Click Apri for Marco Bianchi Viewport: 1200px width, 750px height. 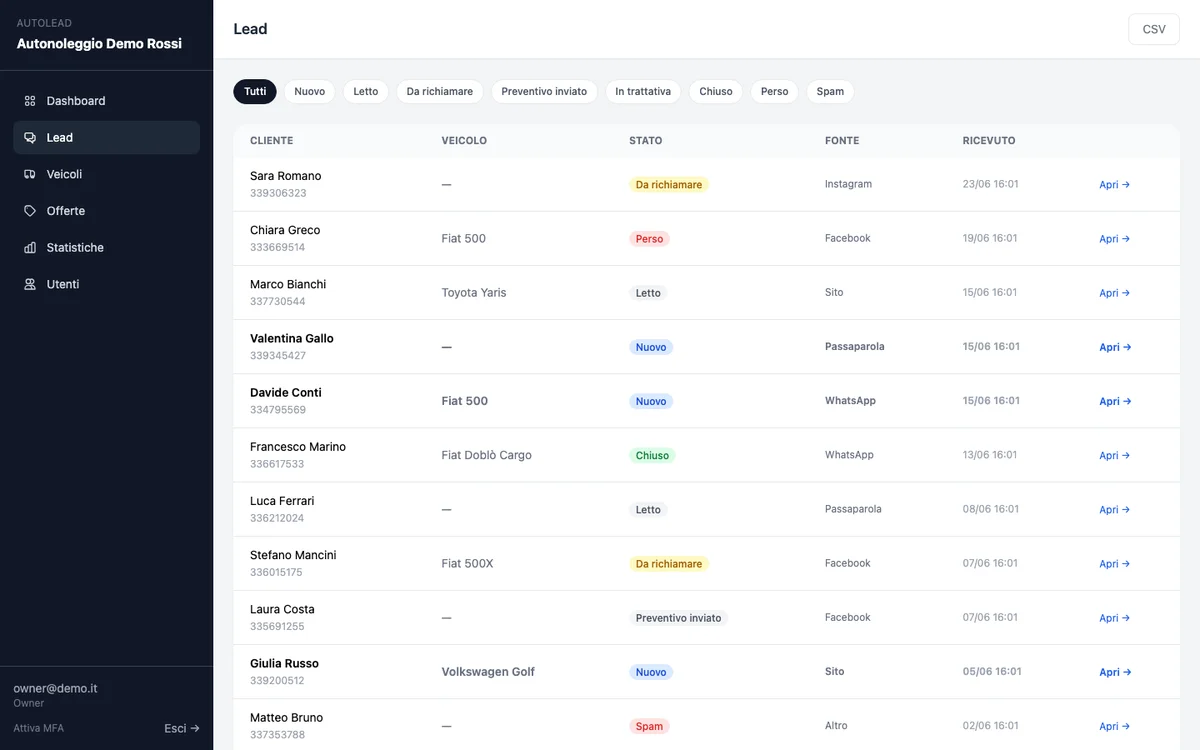1114,293
